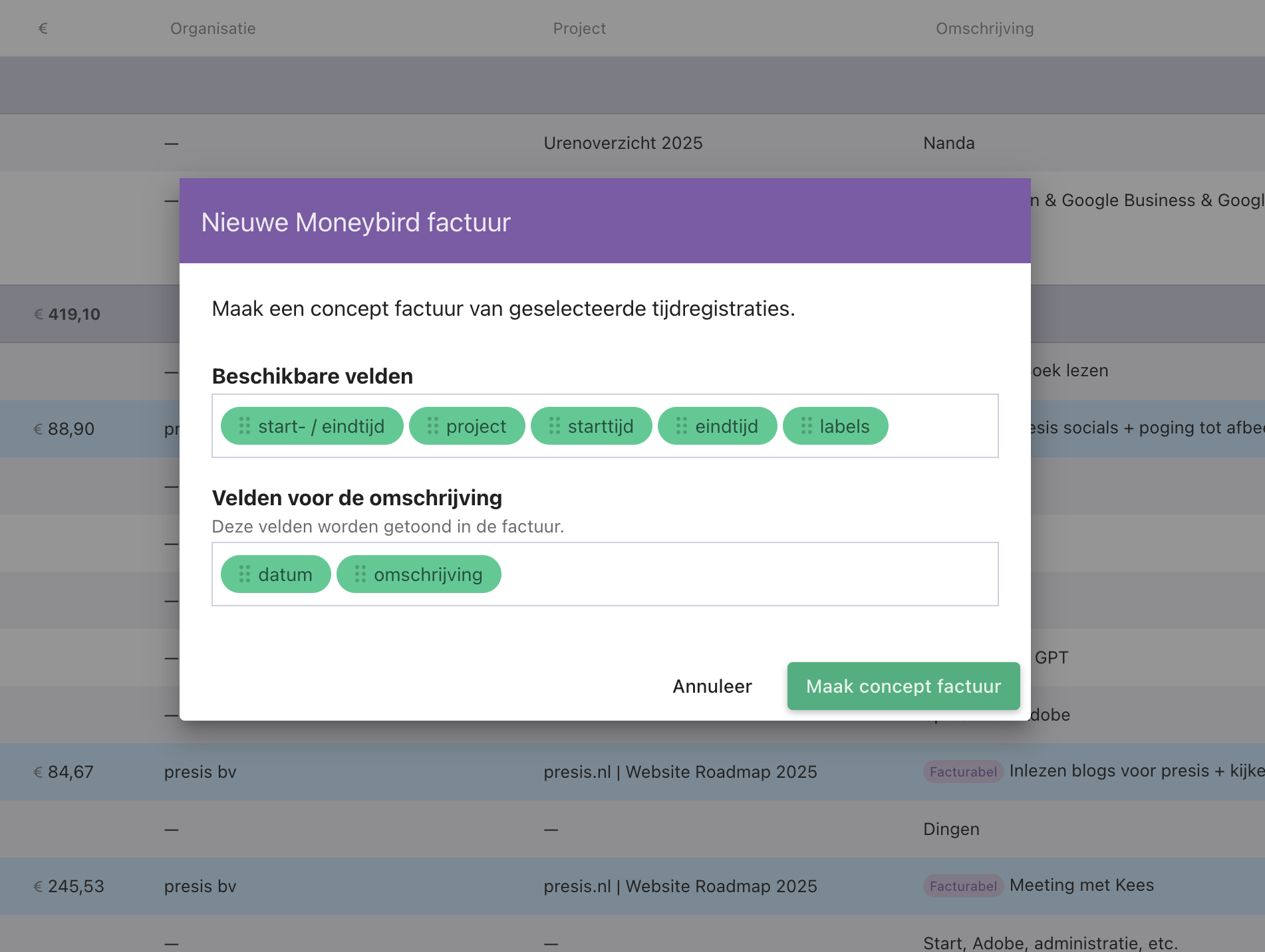Open the Omschrijving column header
The image size is (1265, 952).
click(984, 28)
